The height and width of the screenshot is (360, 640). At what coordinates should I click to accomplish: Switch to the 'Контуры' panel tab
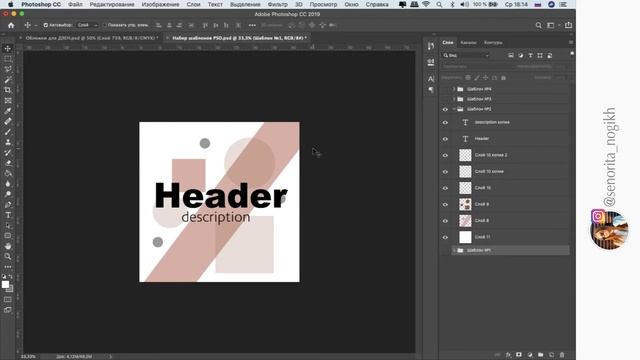493,43
